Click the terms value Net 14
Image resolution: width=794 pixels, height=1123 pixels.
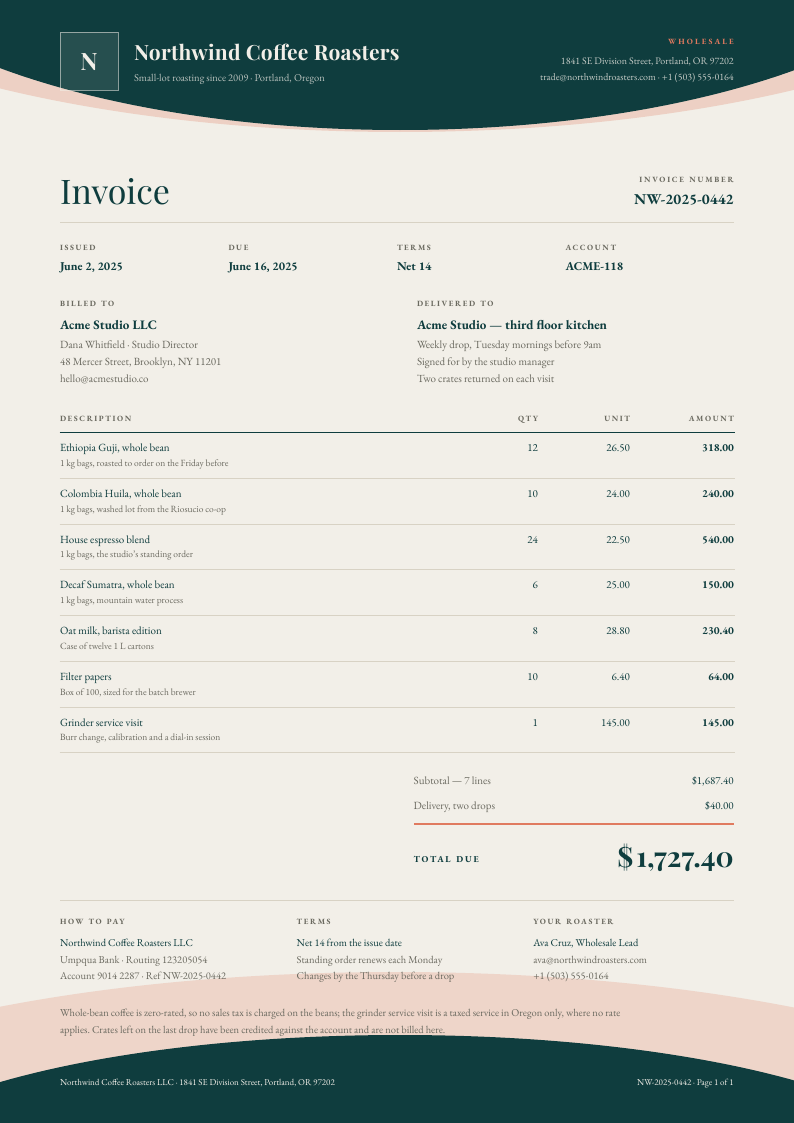(x=415, y=266)
